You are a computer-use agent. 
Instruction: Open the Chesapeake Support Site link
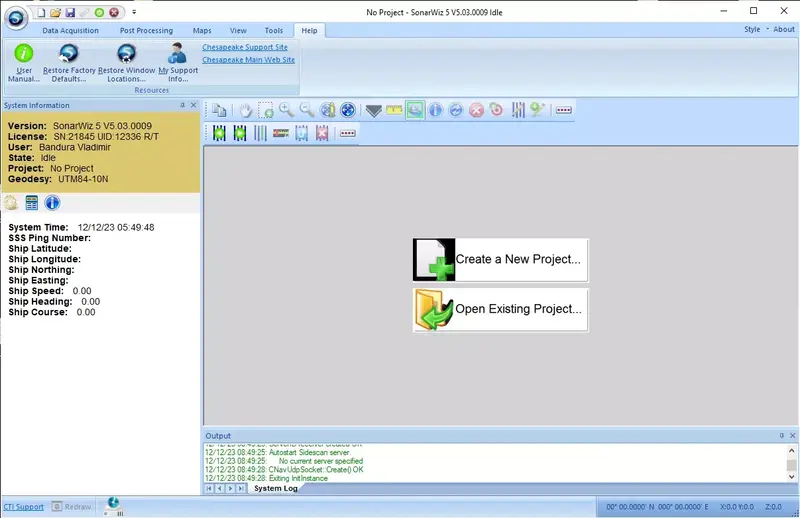point(245,47)
